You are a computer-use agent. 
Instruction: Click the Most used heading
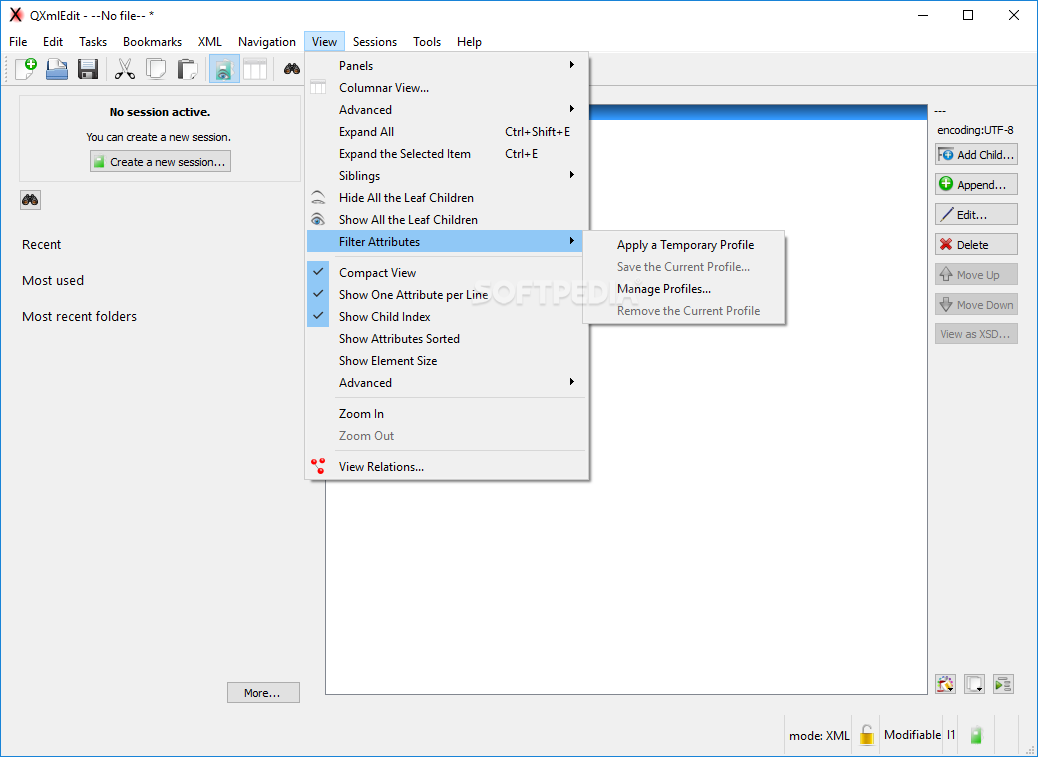click(53, 281)
